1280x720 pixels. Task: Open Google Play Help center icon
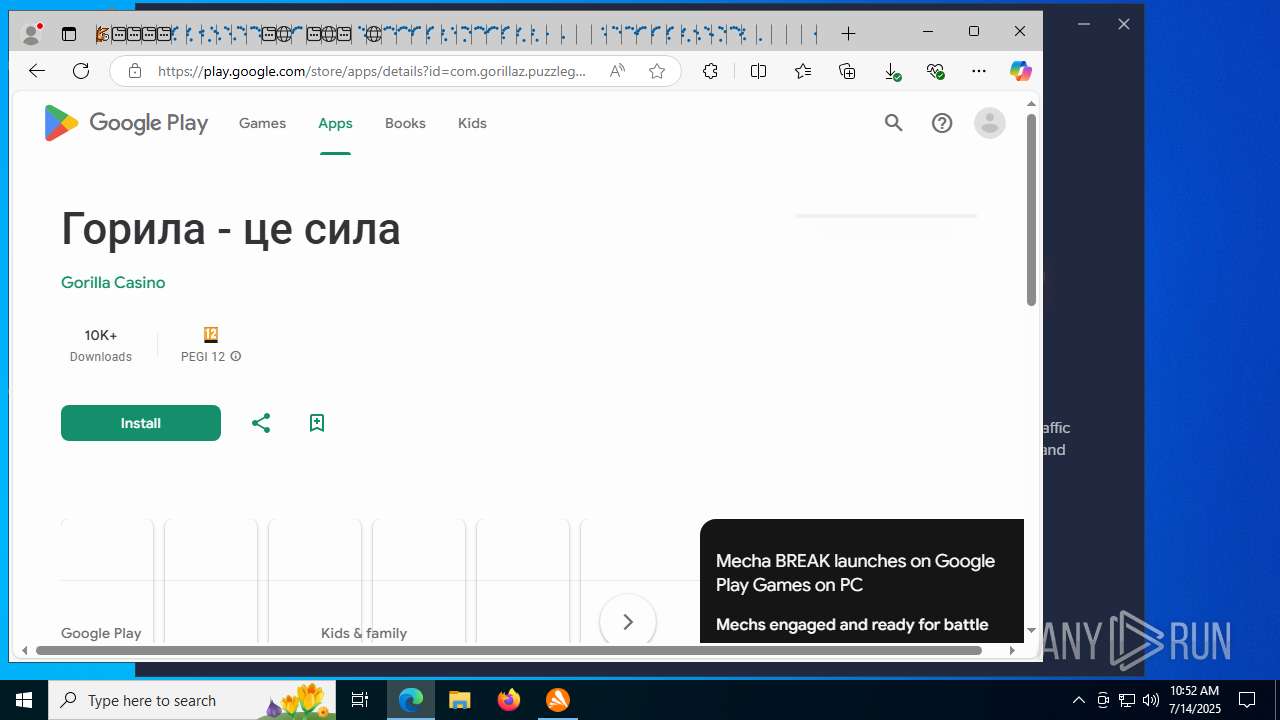(x=942, y=123)
